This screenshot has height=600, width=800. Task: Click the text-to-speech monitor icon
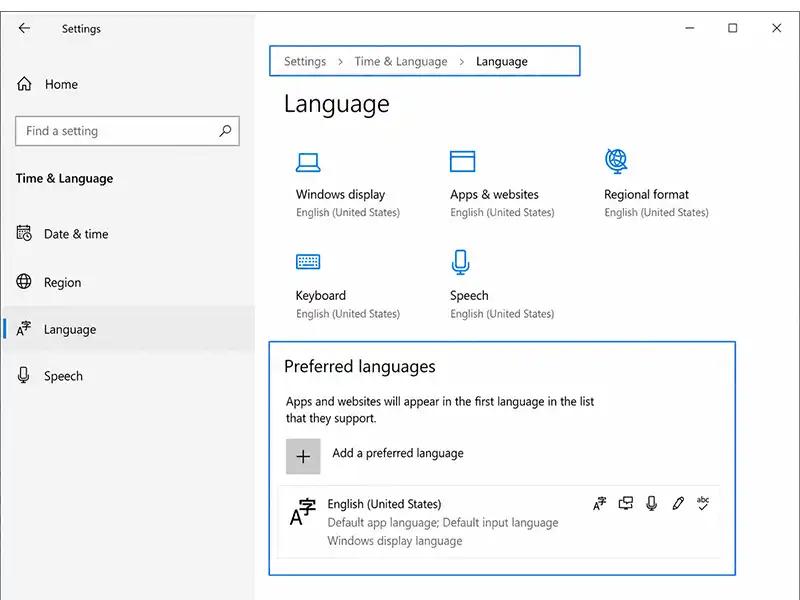pyautogui.click(x=626, y=504)
